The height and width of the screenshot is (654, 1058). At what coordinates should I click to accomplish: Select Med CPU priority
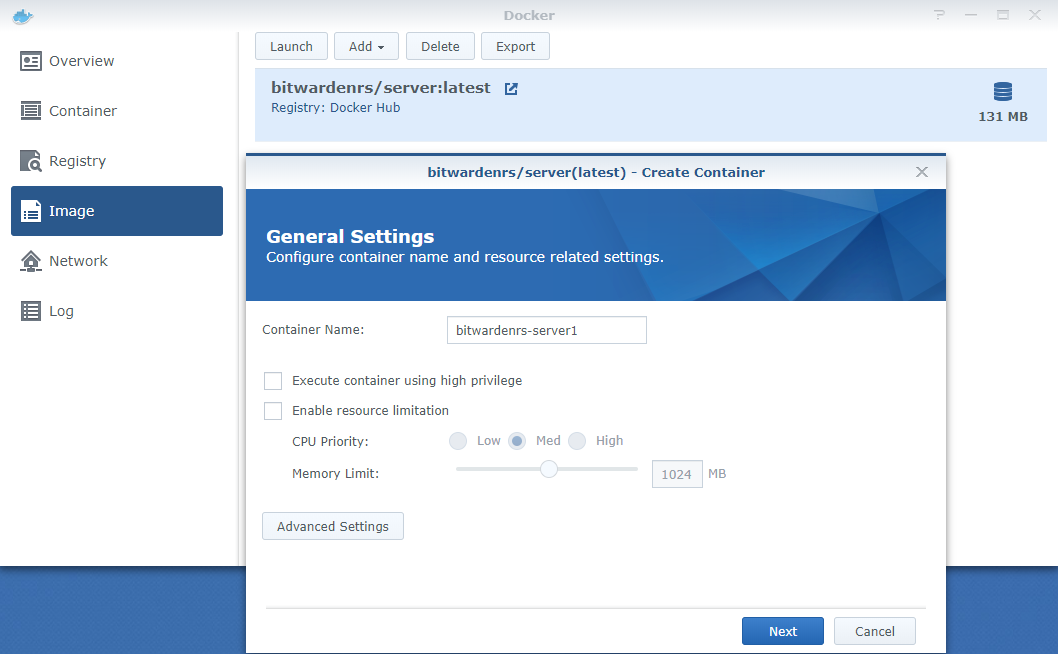click(x=517, y=441)
